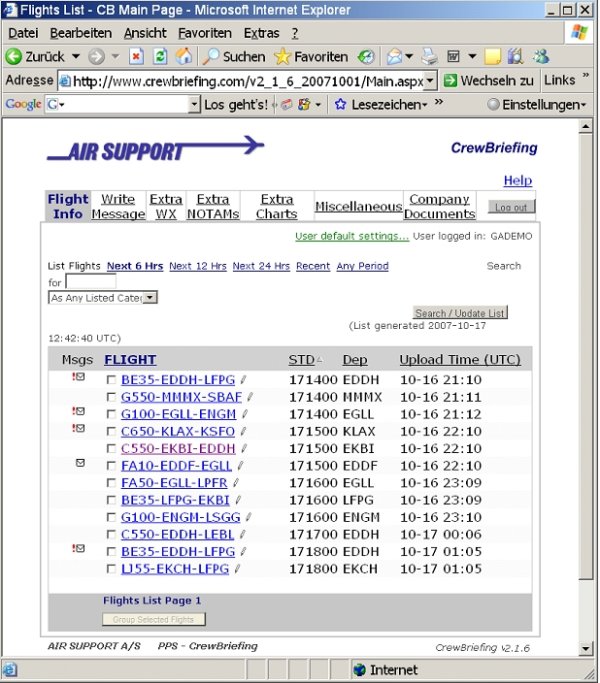Click the 'for' flight filter input field
The height and width of the screenshot is (683, 600).
91,282
